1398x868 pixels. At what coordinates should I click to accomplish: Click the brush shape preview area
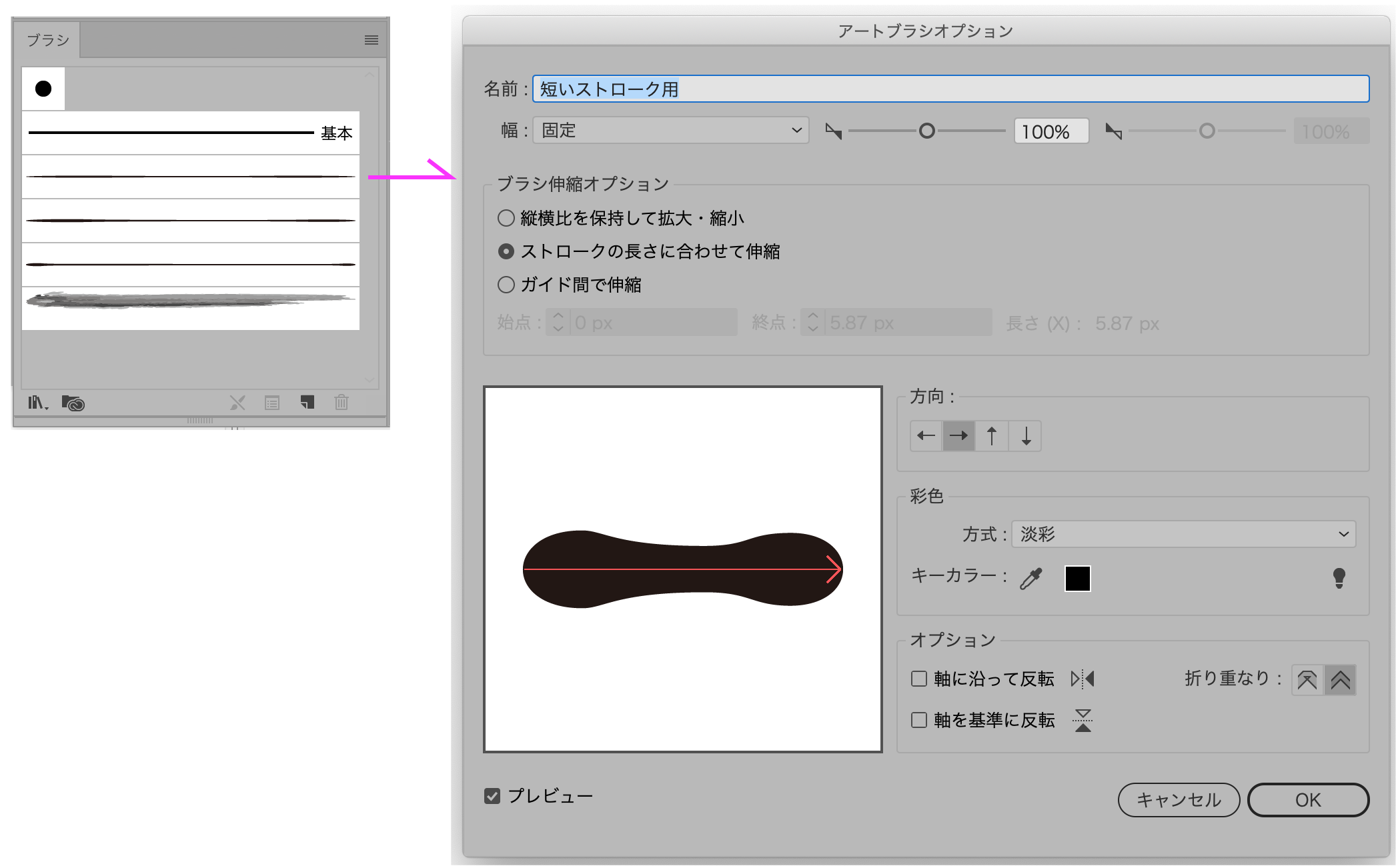682,569
